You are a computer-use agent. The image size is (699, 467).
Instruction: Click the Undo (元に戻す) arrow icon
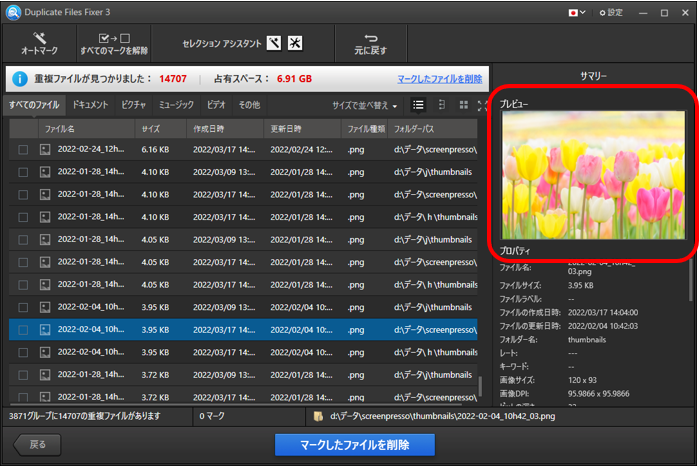click(370, 38)
